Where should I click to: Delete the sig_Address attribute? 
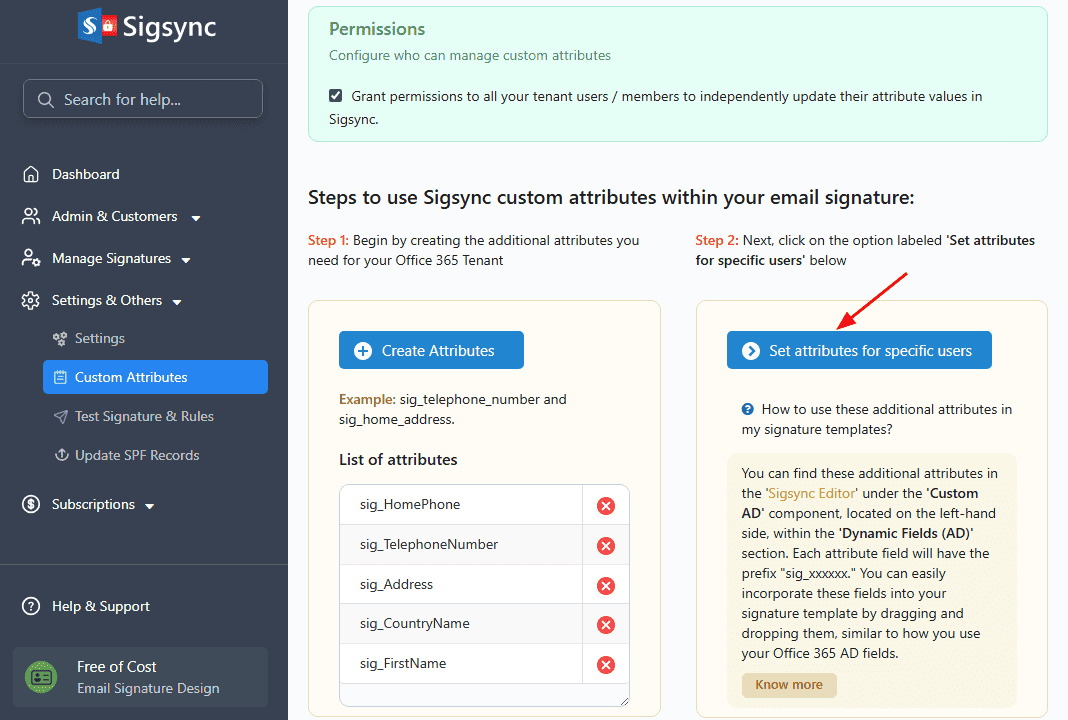[x=605, y=586]
